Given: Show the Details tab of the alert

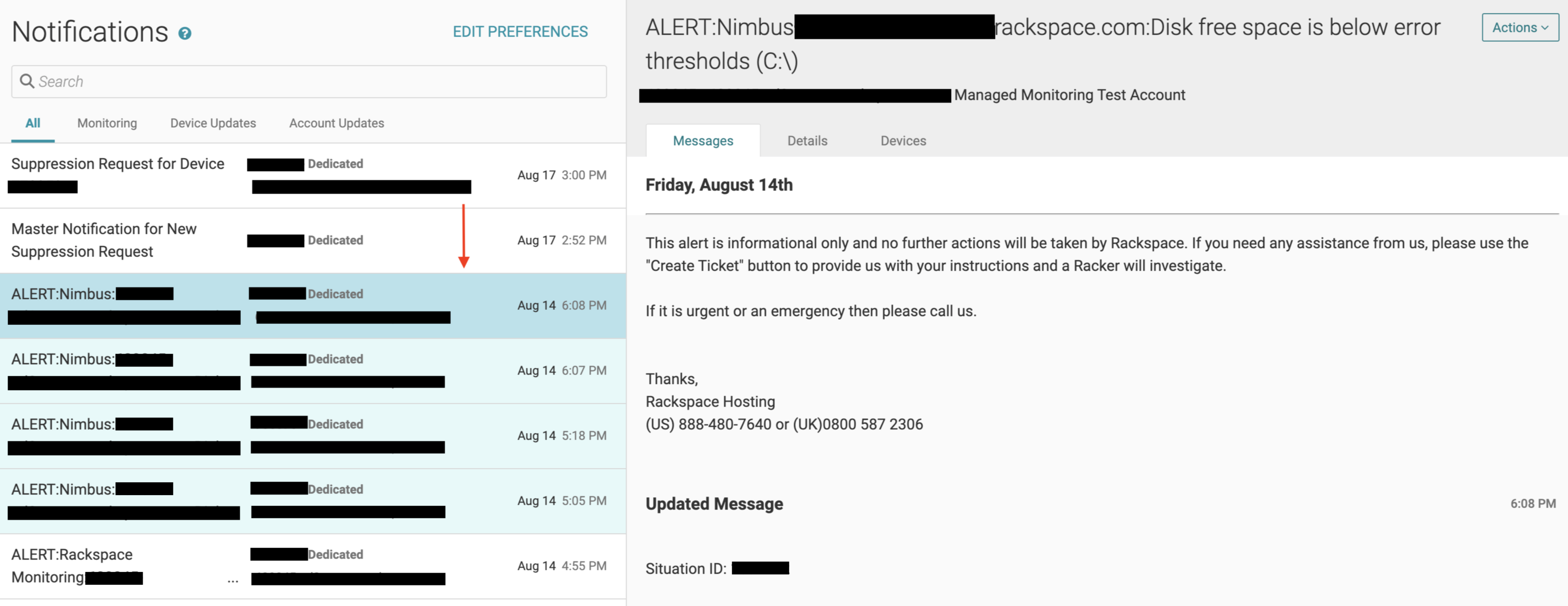Looking at the screenshot, I should point(807,141).
